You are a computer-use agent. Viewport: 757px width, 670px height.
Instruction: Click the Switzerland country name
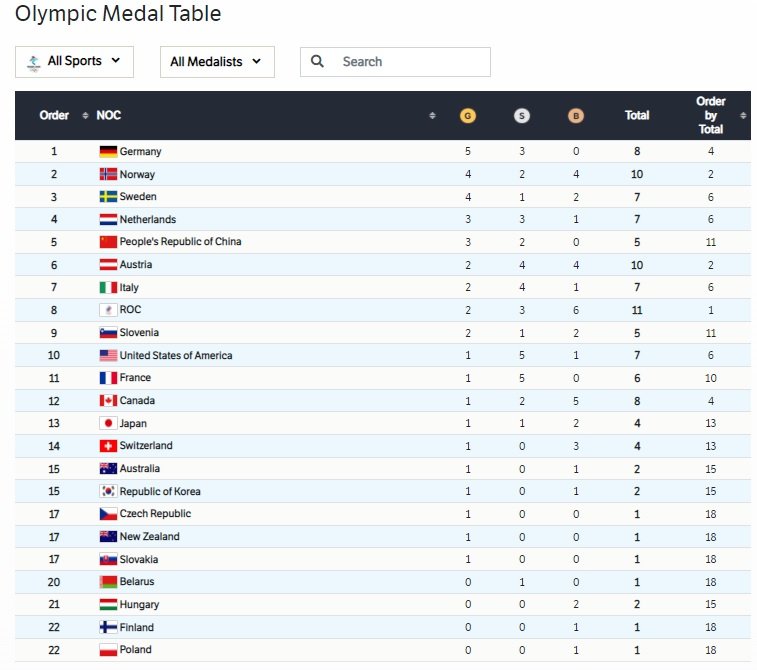[146, 446]
